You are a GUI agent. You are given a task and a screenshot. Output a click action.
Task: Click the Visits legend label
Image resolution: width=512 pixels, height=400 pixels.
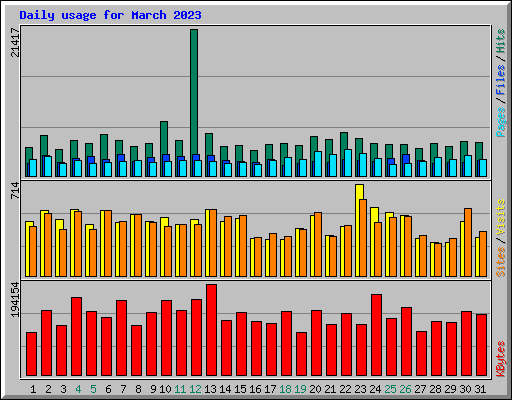pos(501,218)
